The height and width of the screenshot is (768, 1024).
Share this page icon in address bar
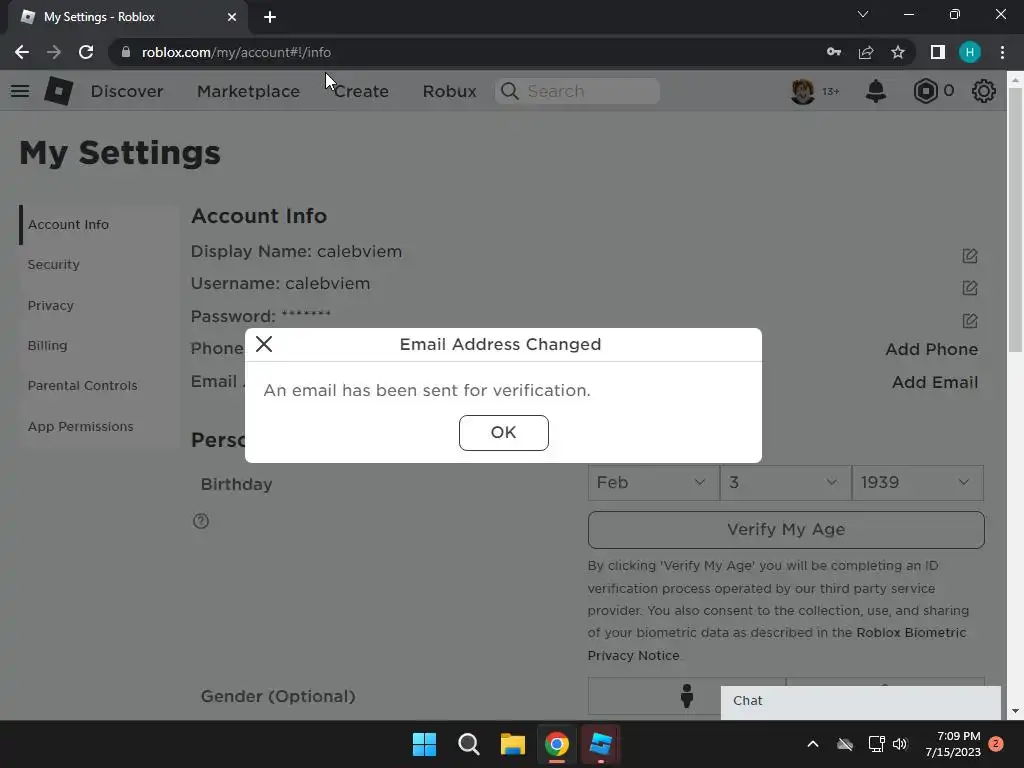point(866,52)
